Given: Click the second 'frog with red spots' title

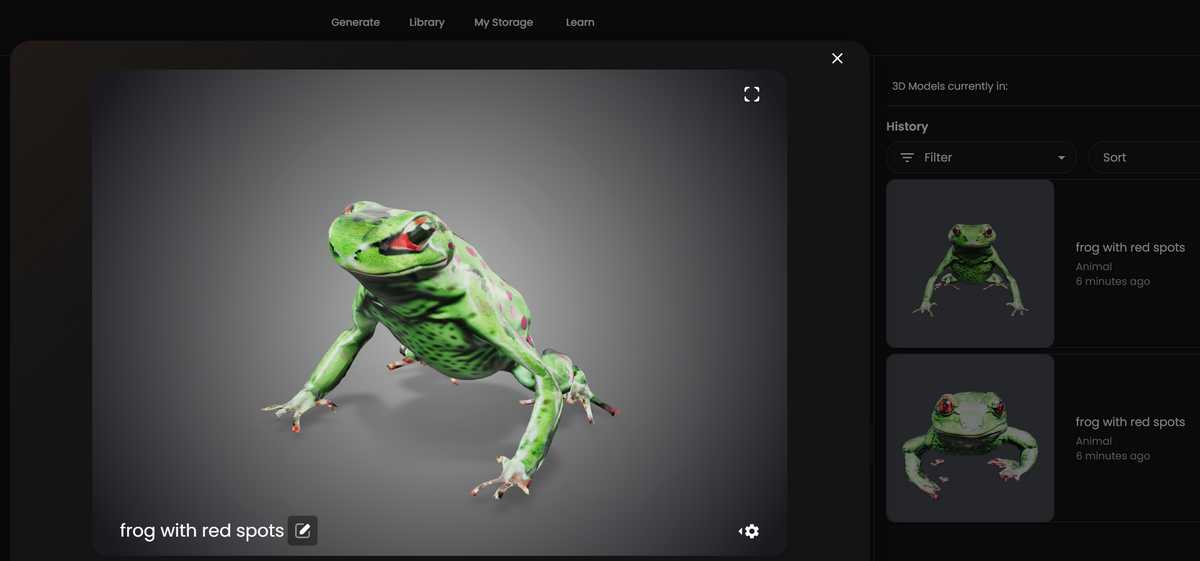Looking at the screenshot, I should pos(1130,422).
